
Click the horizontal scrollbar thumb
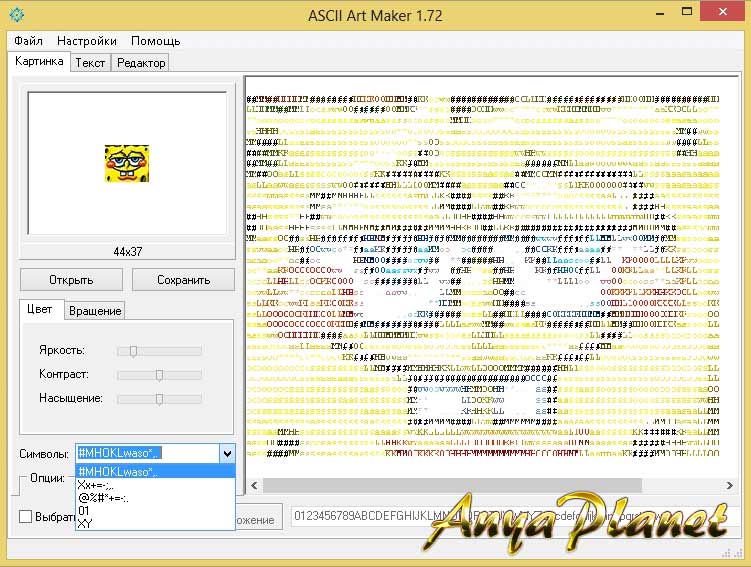[x=452, y=486]
